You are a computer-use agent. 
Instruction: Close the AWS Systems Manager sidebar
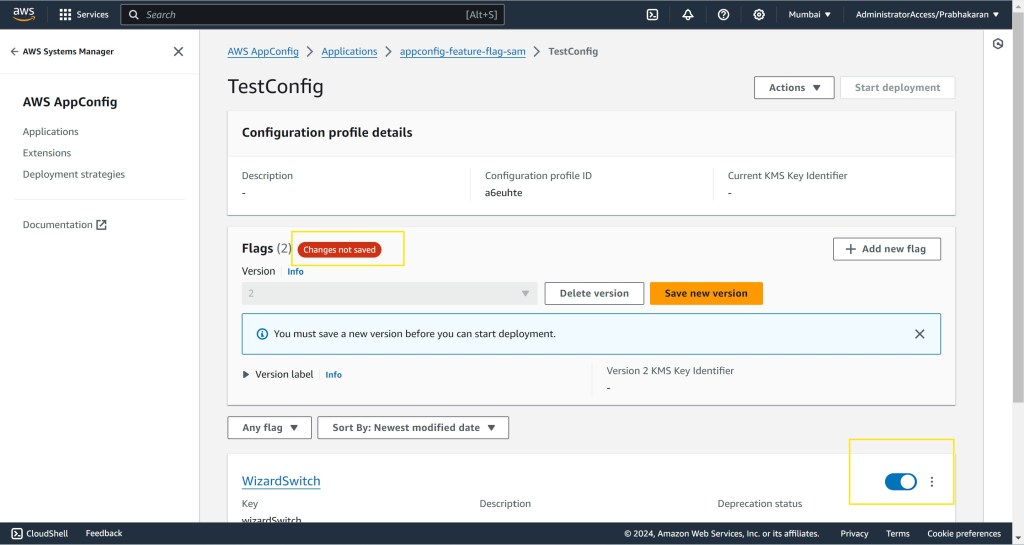[x=178, y=52]
